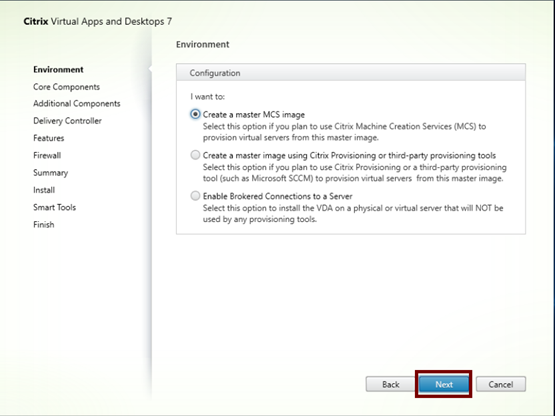Open the Firewall step

[x=47, y=155]
